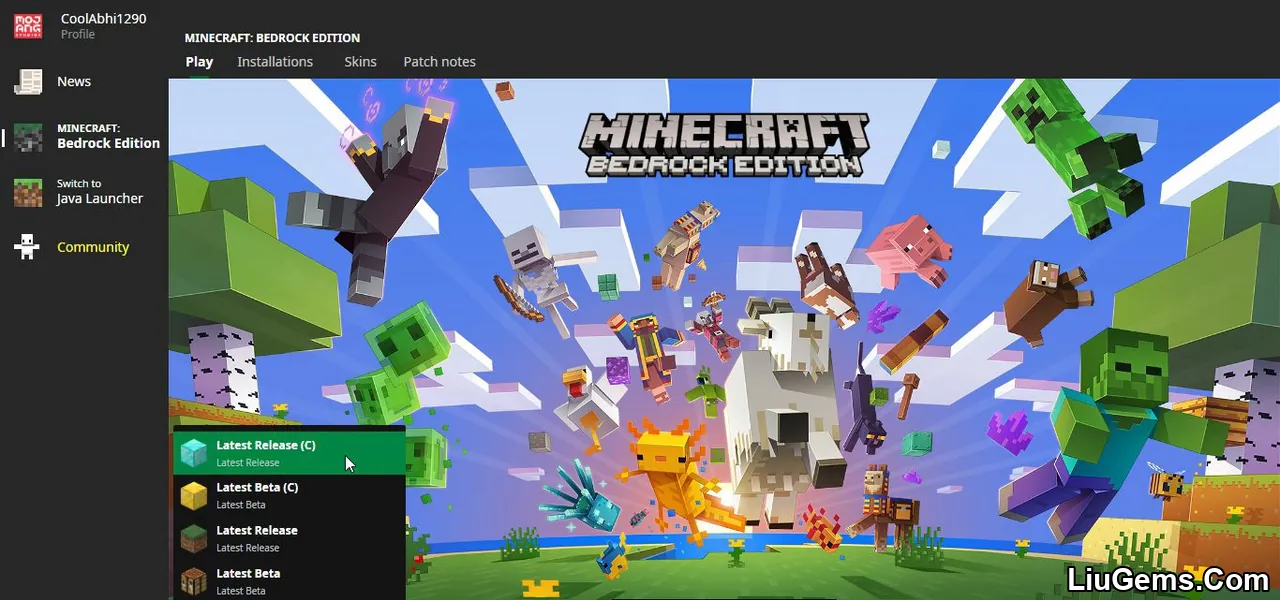
Task: Click the Minecraft Bedrock Edition banner logo
Action: tap(725, 146)
